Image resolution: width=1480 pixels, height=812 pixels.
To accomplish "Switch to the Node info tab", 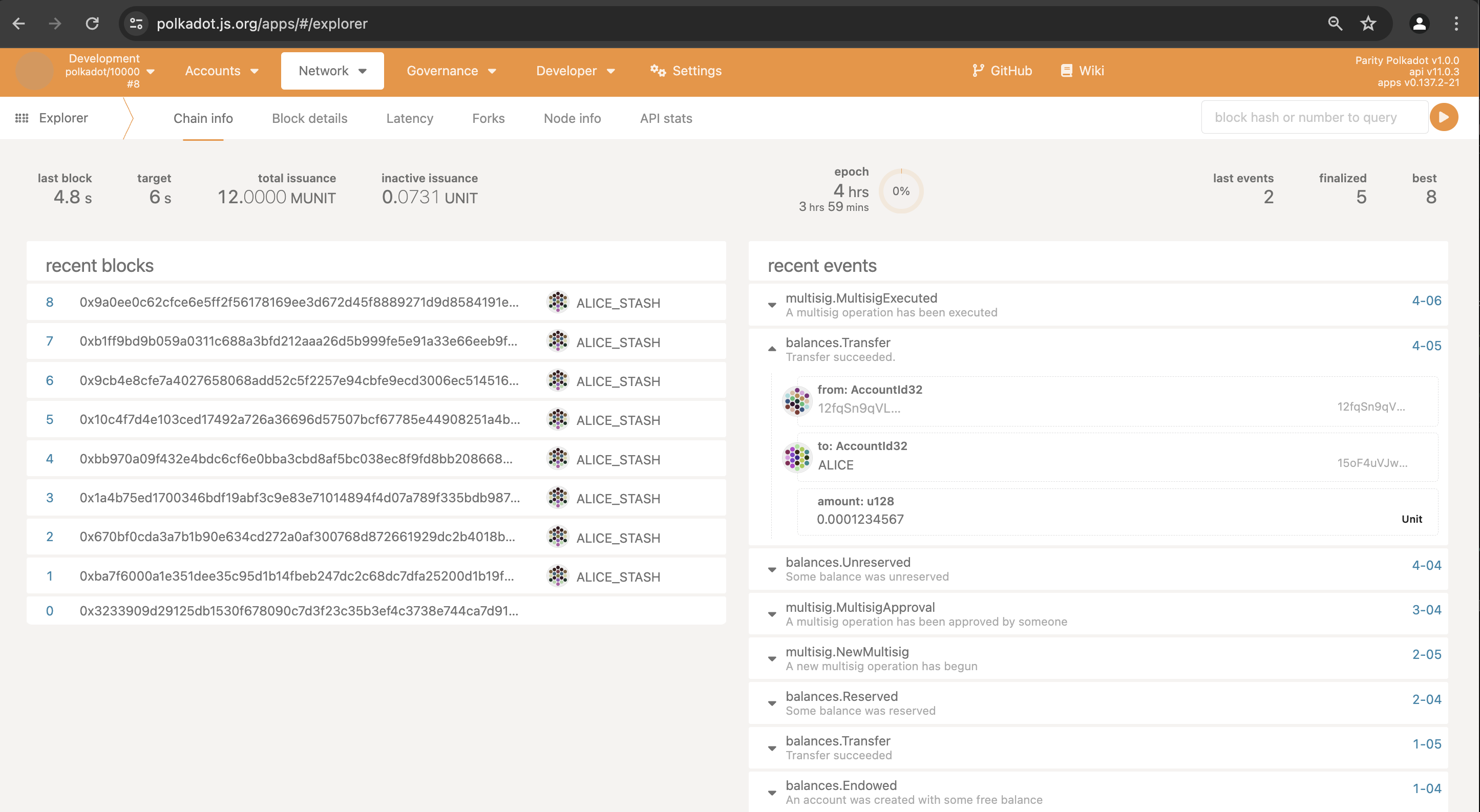I will [x=572, y=118].
